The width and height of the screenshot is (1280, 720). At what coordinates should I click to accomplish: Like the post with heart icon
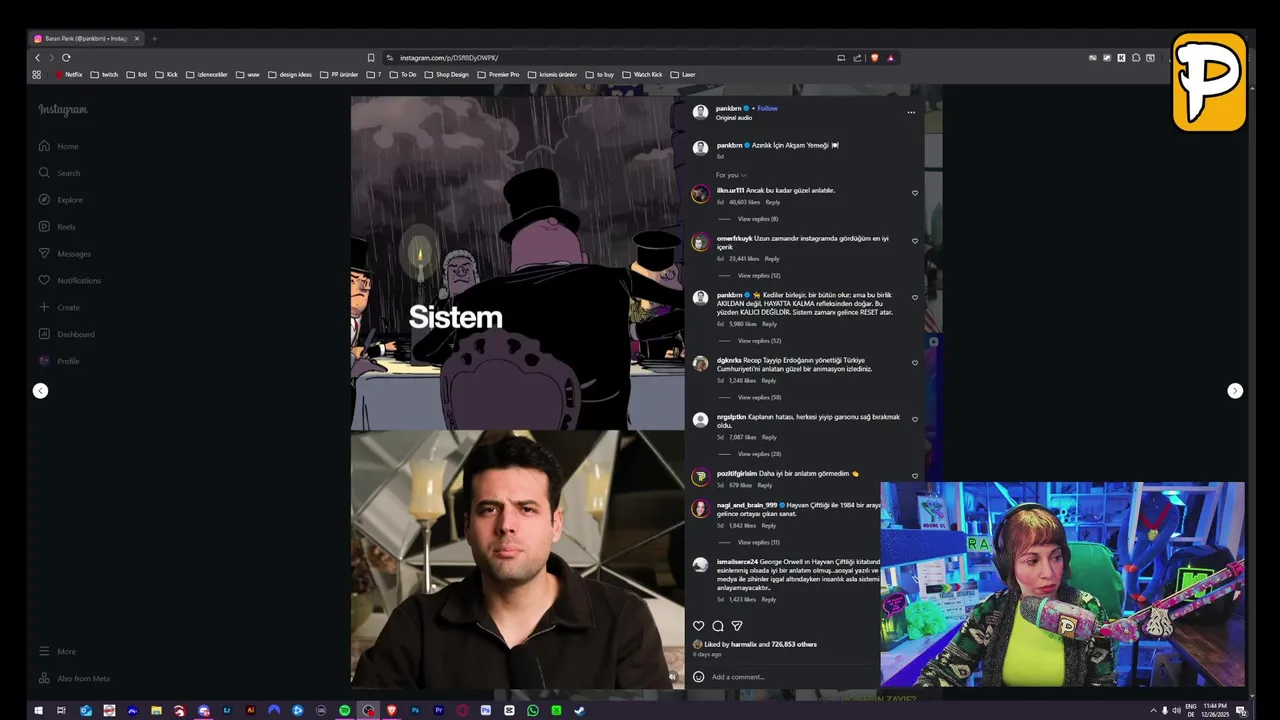pos(698,626)
